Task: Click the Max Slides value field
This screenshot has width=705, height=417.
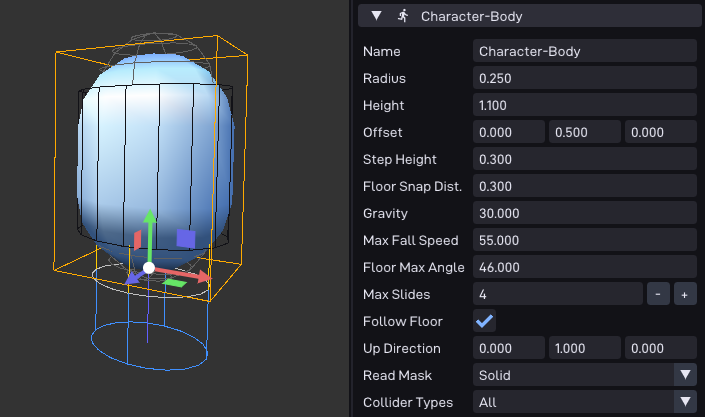Action: (558, 294)
